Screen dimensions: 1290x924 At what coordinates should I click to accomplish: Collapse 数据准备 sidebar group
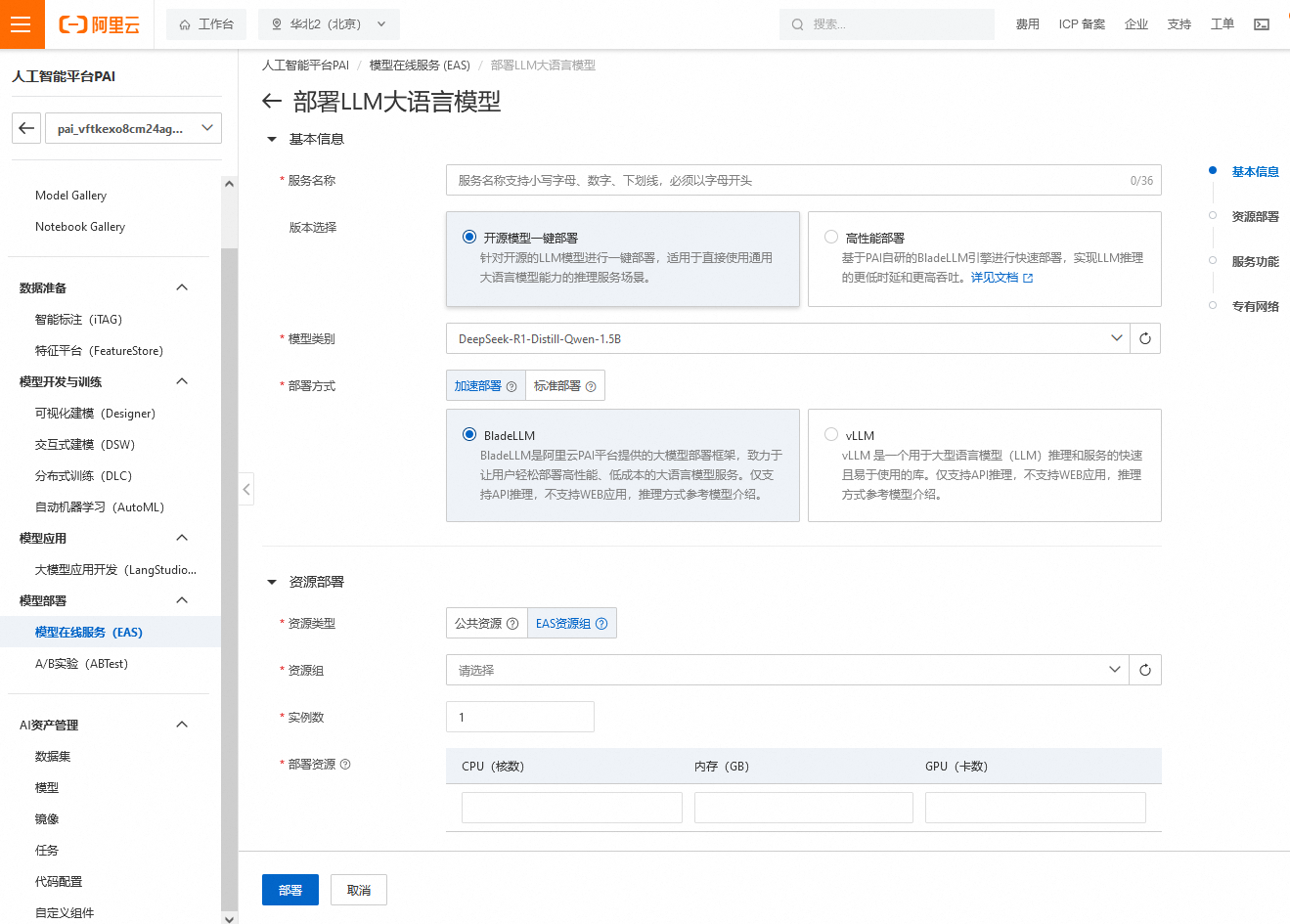click(181, 287)
